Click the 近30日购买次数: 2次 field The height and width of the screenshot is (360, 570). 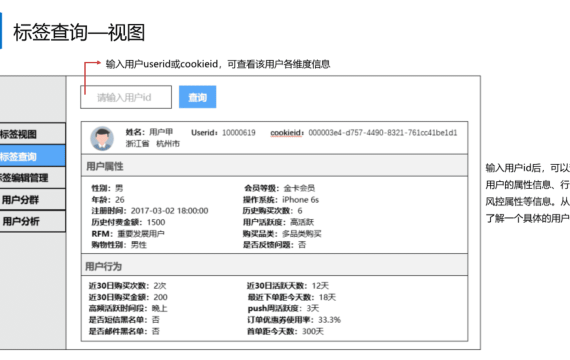tap(128, 285)
